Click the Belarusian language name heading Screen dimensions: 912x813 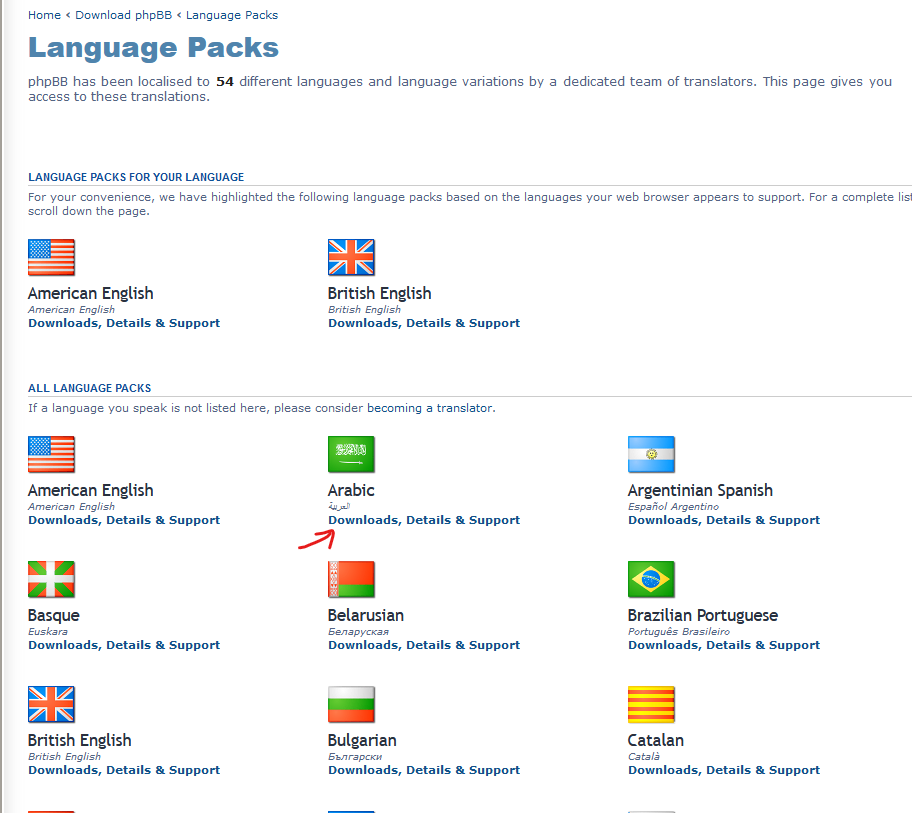366,615
